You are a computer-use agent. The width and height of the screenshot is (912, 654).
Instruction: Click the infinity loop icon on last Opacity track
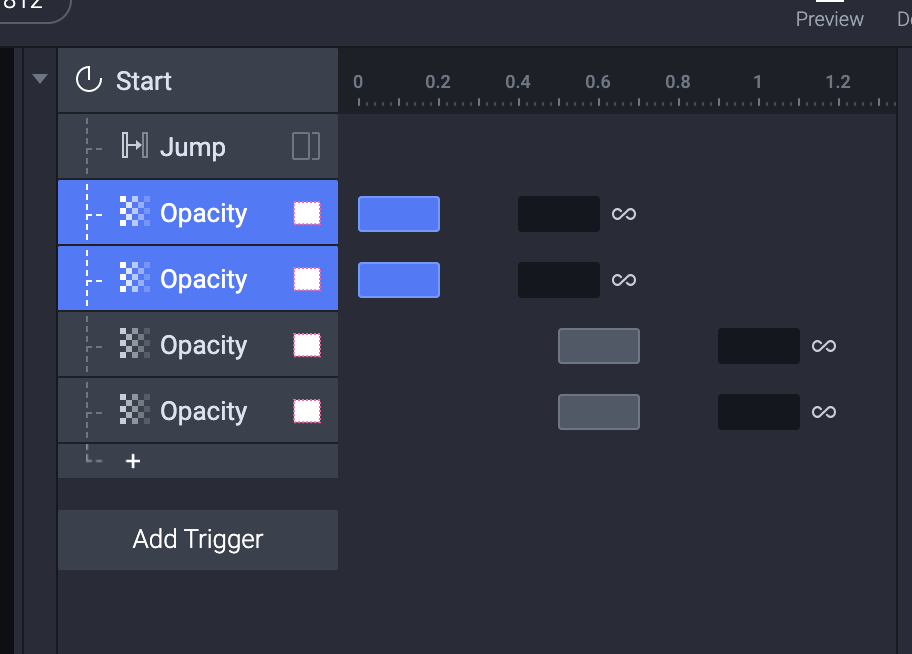pos(824,412)
